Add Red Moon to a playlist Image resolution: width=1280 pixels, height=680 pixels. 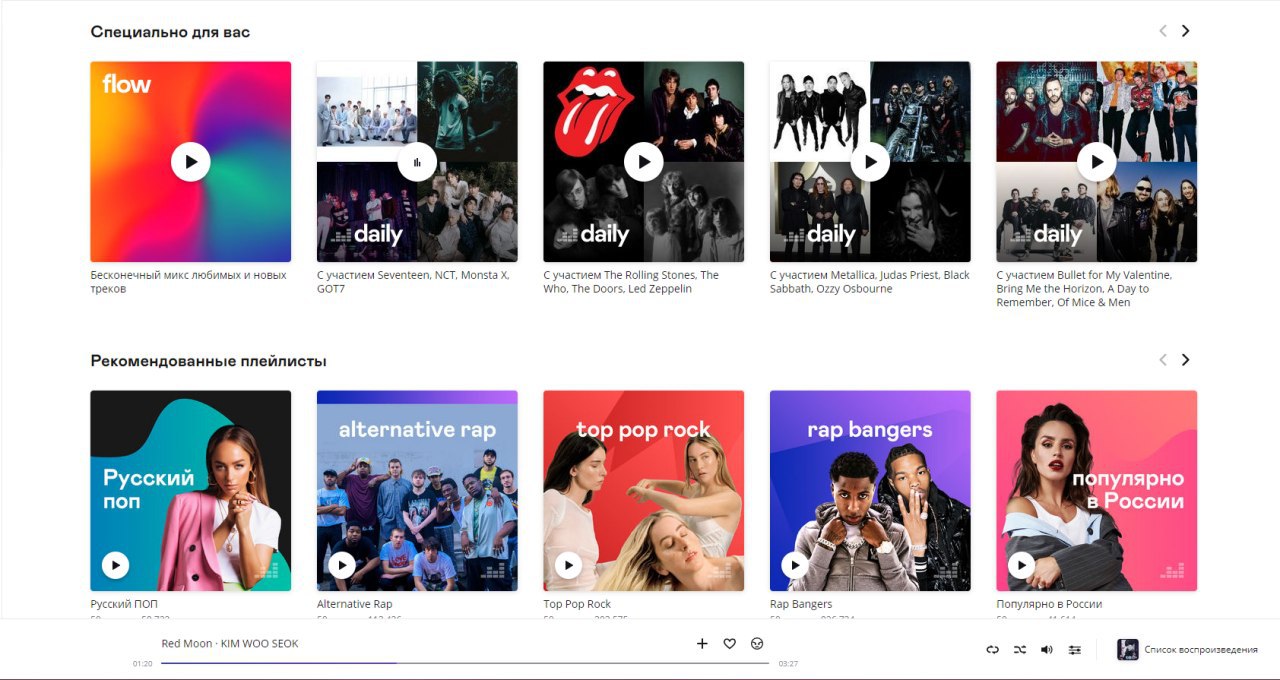tap(702, 644)
